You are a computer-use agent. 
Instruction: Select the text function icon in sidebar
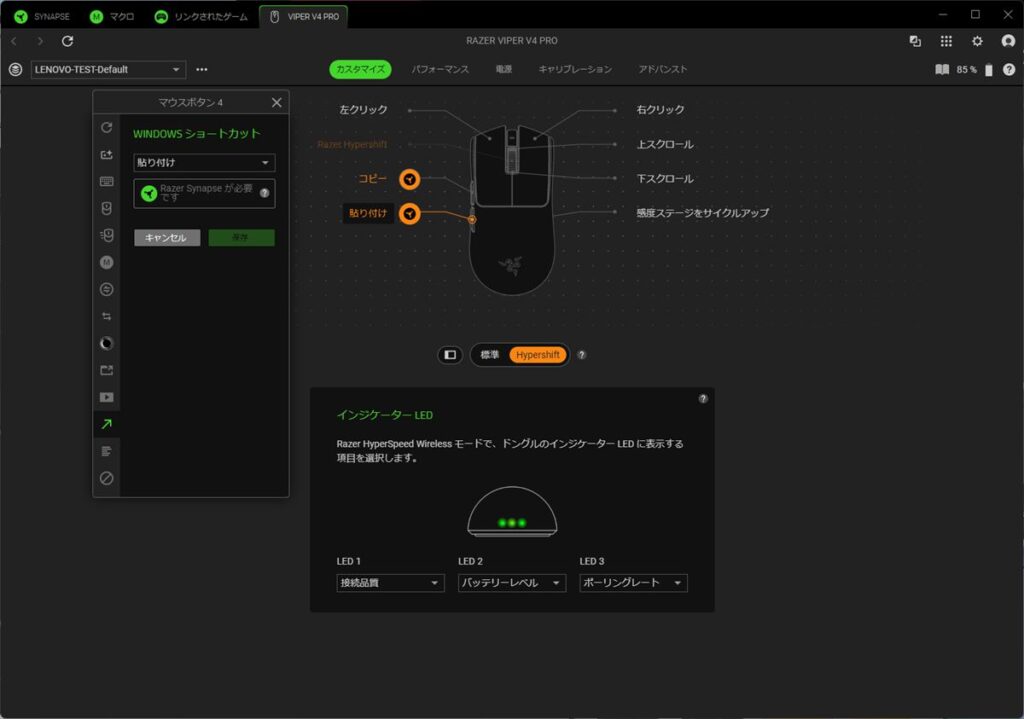pos(107,451)
